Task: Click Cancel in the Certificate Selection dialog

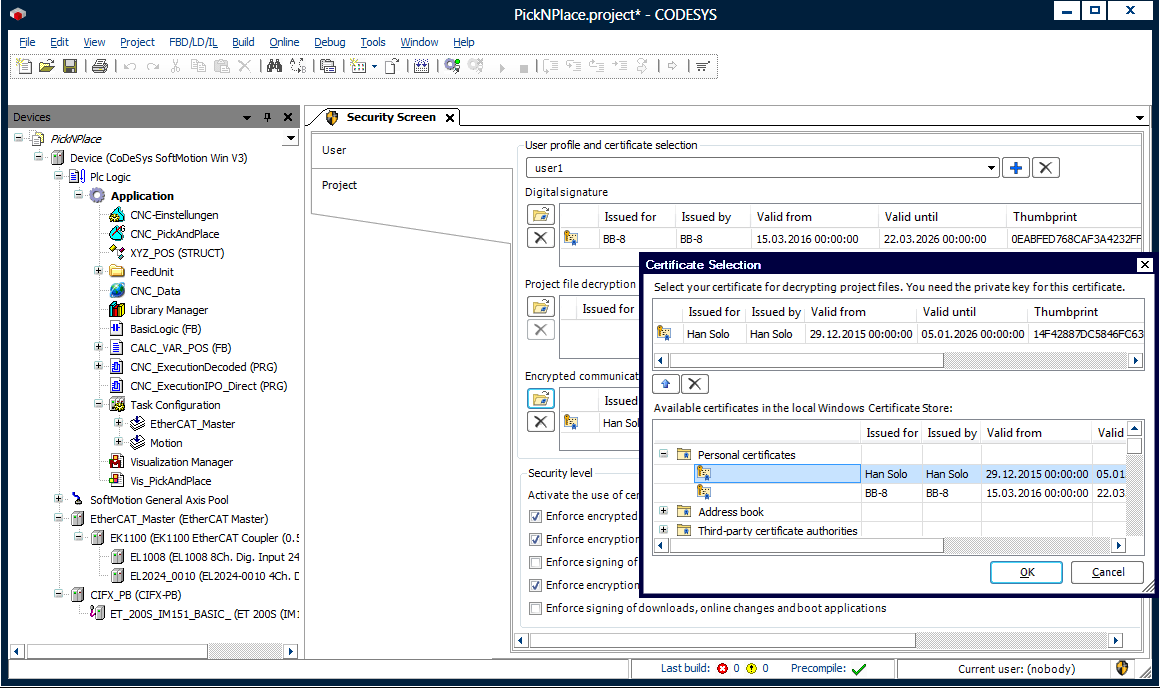Action: pyautogui.click(x=1107, y=572)
